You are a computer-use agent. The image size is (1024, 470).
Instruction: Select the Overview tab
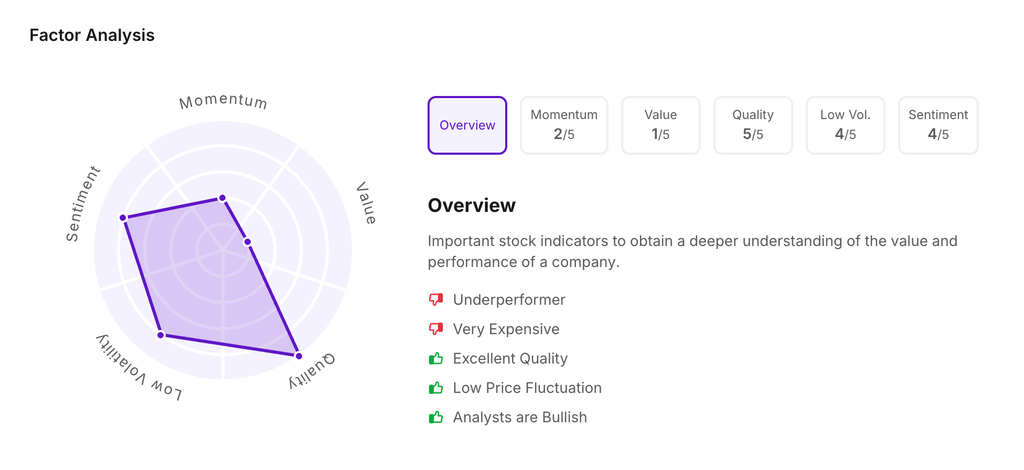tap(467, 125)
